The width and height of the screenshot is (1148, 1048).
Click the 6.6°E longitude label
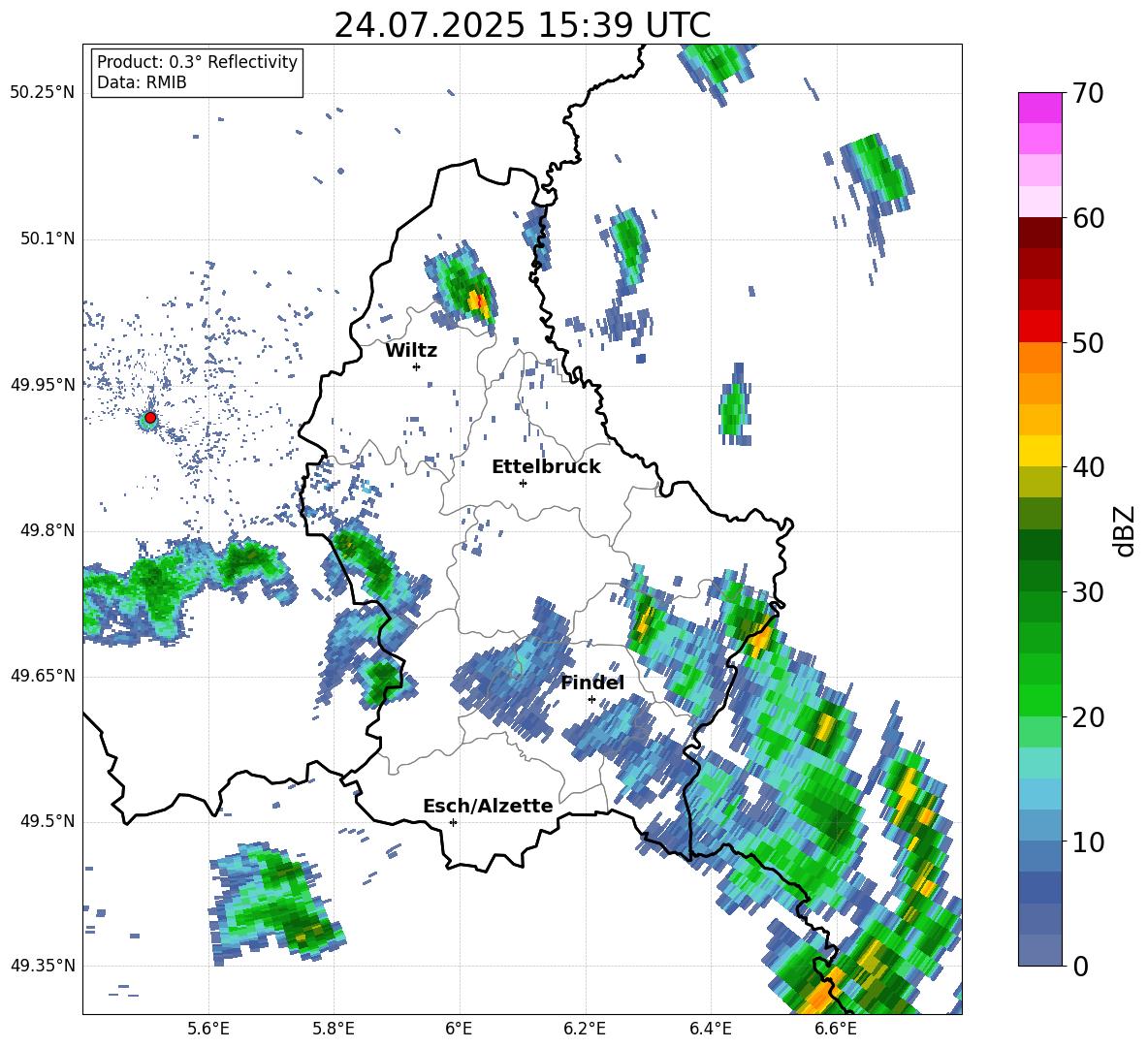pos(836,1029)
